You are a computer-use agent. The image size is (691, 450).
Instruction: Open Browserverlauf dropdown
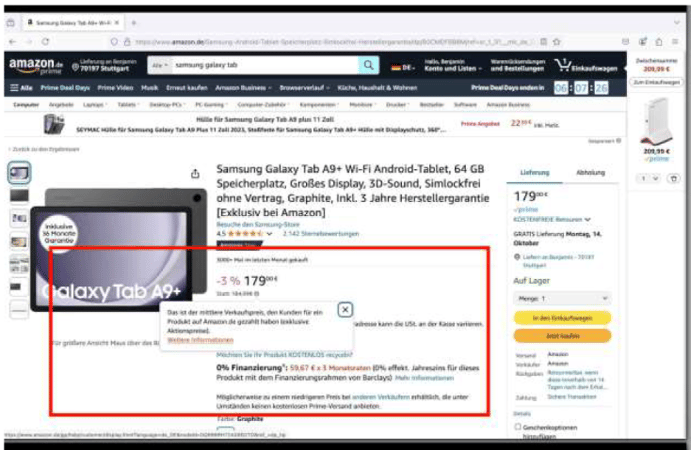(x=305, y=88)
